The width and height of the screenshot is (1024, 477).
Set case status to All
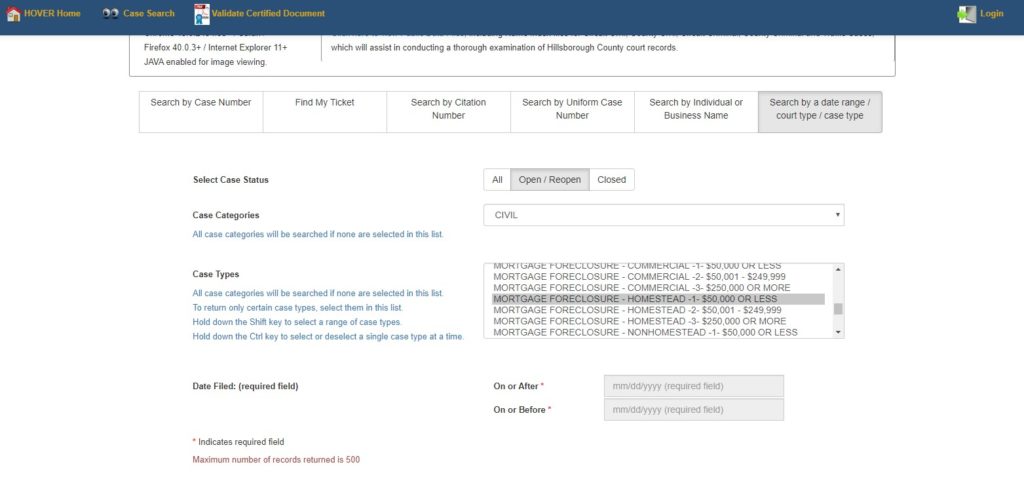click(x=497, y=180)
